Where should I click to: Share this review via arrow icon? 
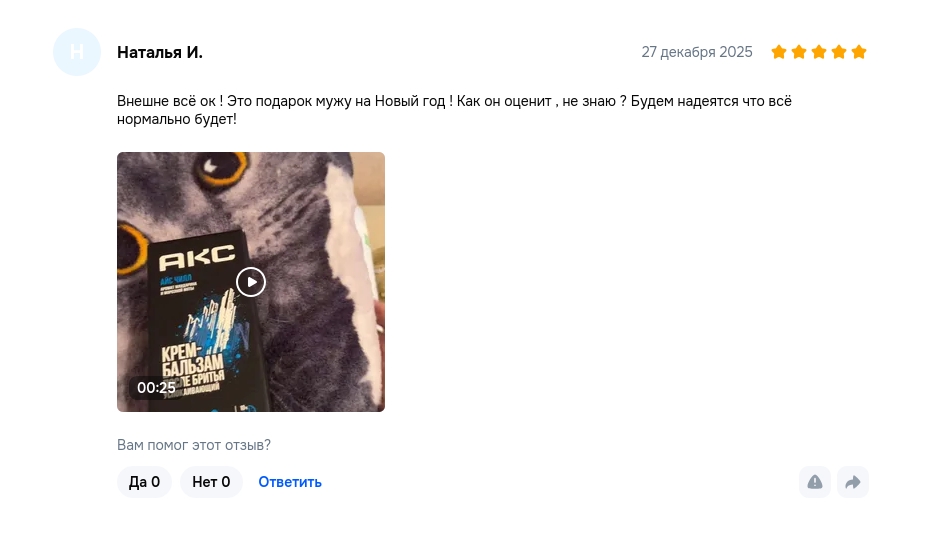tap(853, 482)
